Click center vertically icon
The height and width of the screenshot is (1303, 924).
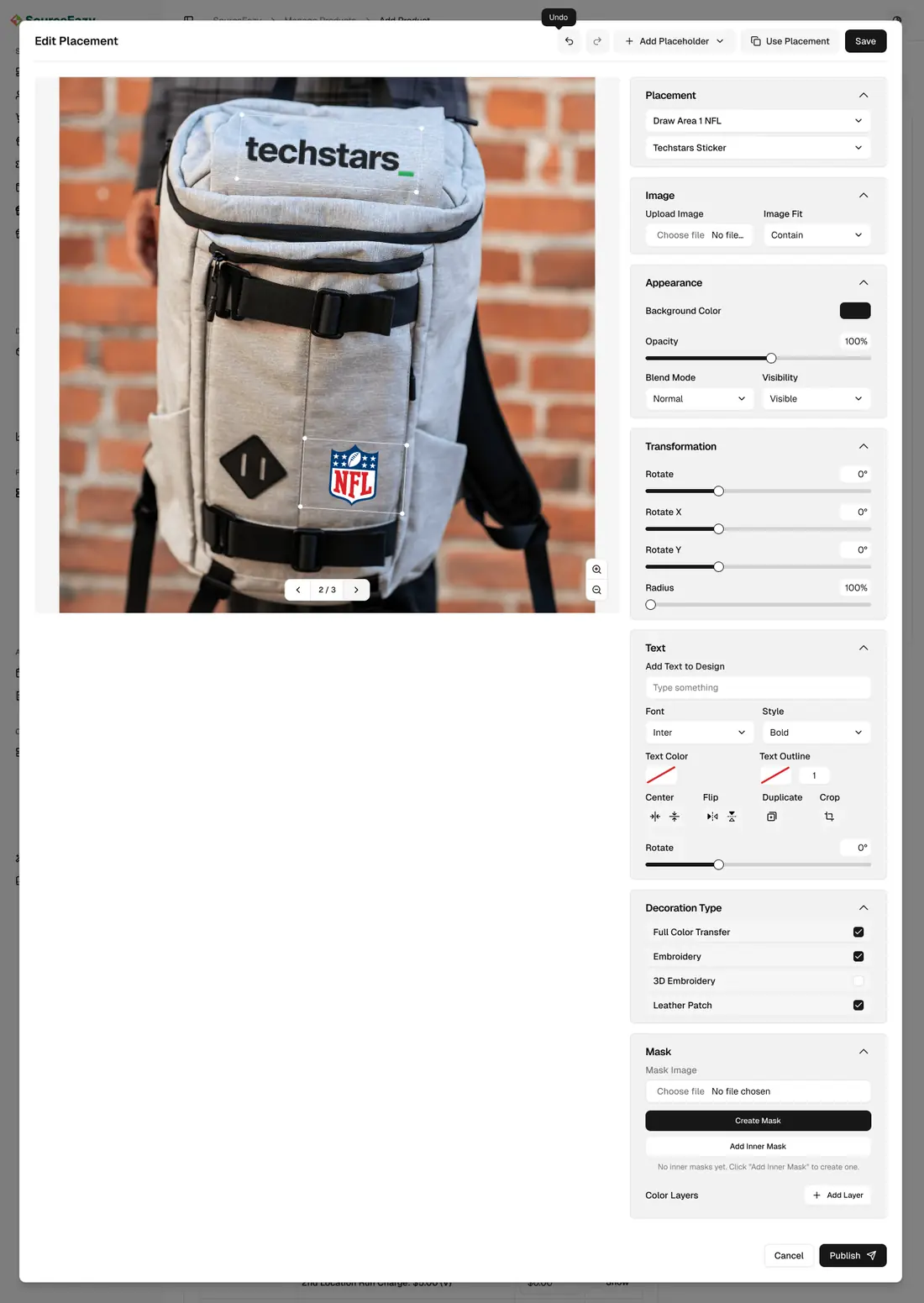point(675,817)
